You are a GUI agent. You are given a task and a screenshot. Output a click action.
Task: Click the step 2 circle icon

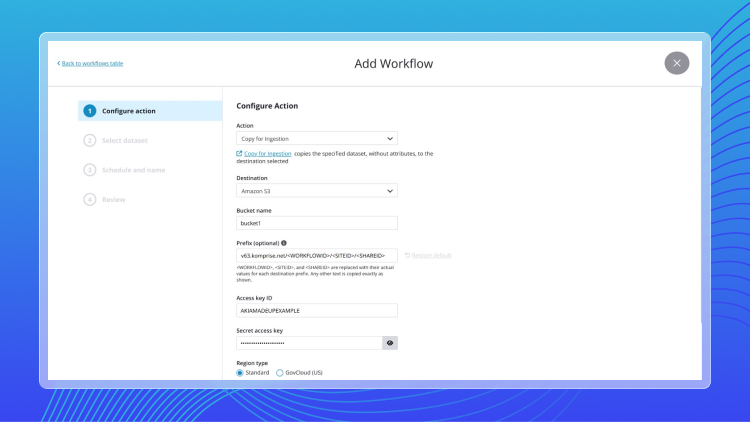pos(90,141)
